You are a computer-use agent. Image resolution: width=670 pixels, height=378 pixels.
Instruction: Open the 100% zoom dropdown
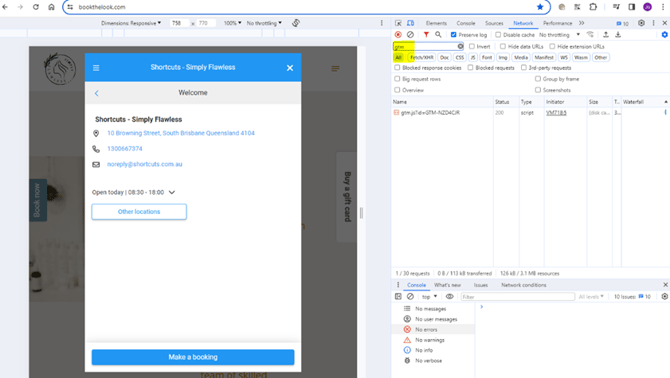pos(232,23)
